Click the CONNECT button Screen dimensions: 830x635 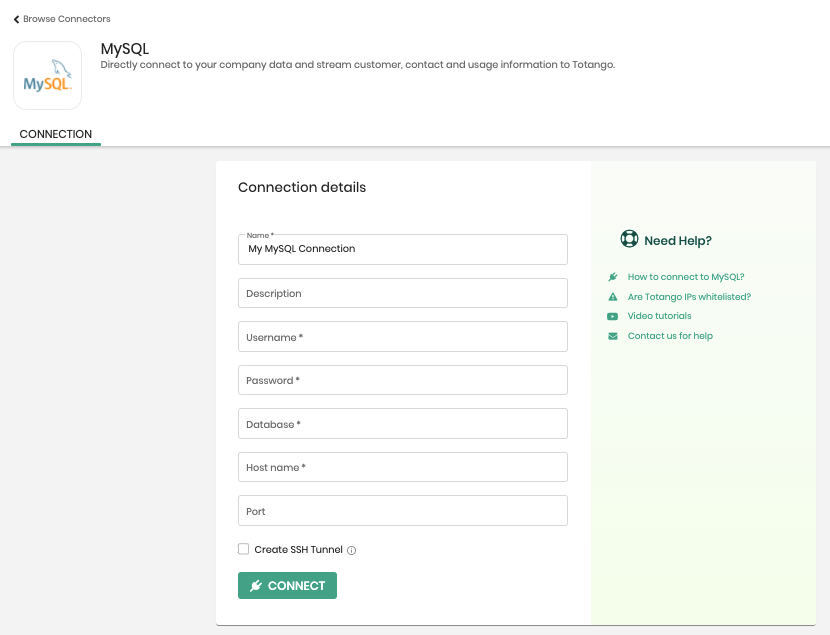coord(287,586)
